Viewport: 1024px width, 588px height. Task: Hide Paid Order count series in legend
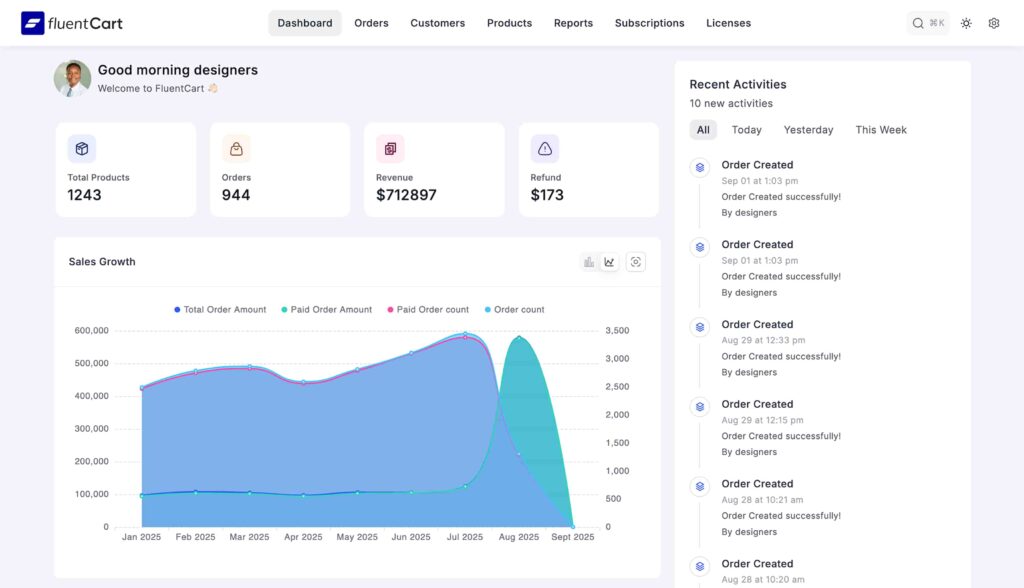tap(427, 310)
